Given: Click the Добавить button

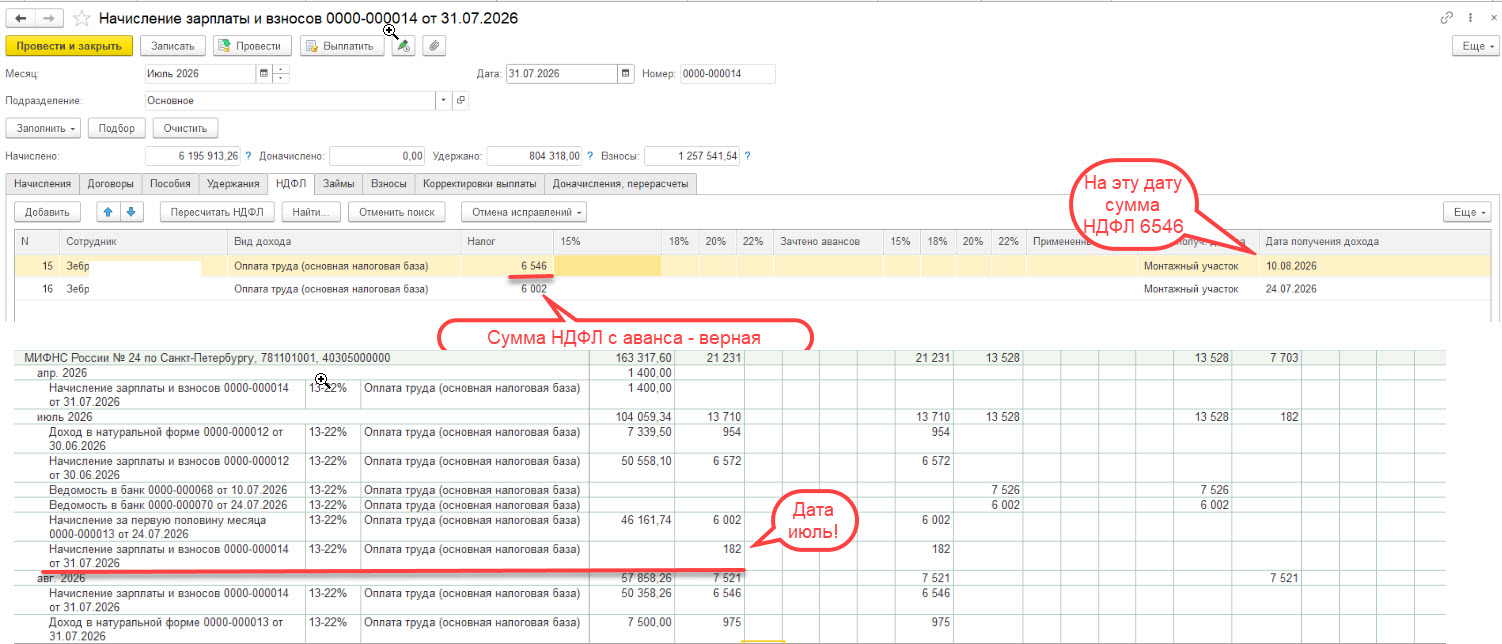Looking at the screenshot, I should click(46, 212).
